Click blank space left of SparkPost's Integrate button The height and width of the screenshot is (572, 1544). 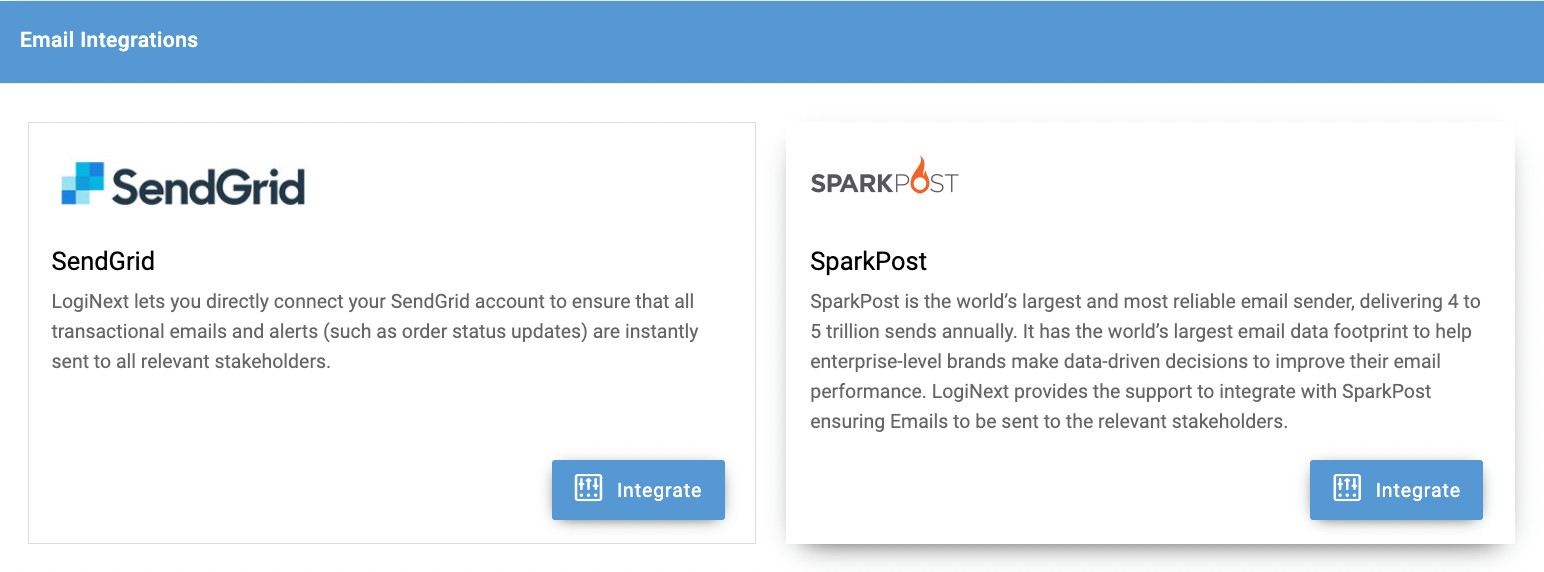click(x=1050, y=490)
